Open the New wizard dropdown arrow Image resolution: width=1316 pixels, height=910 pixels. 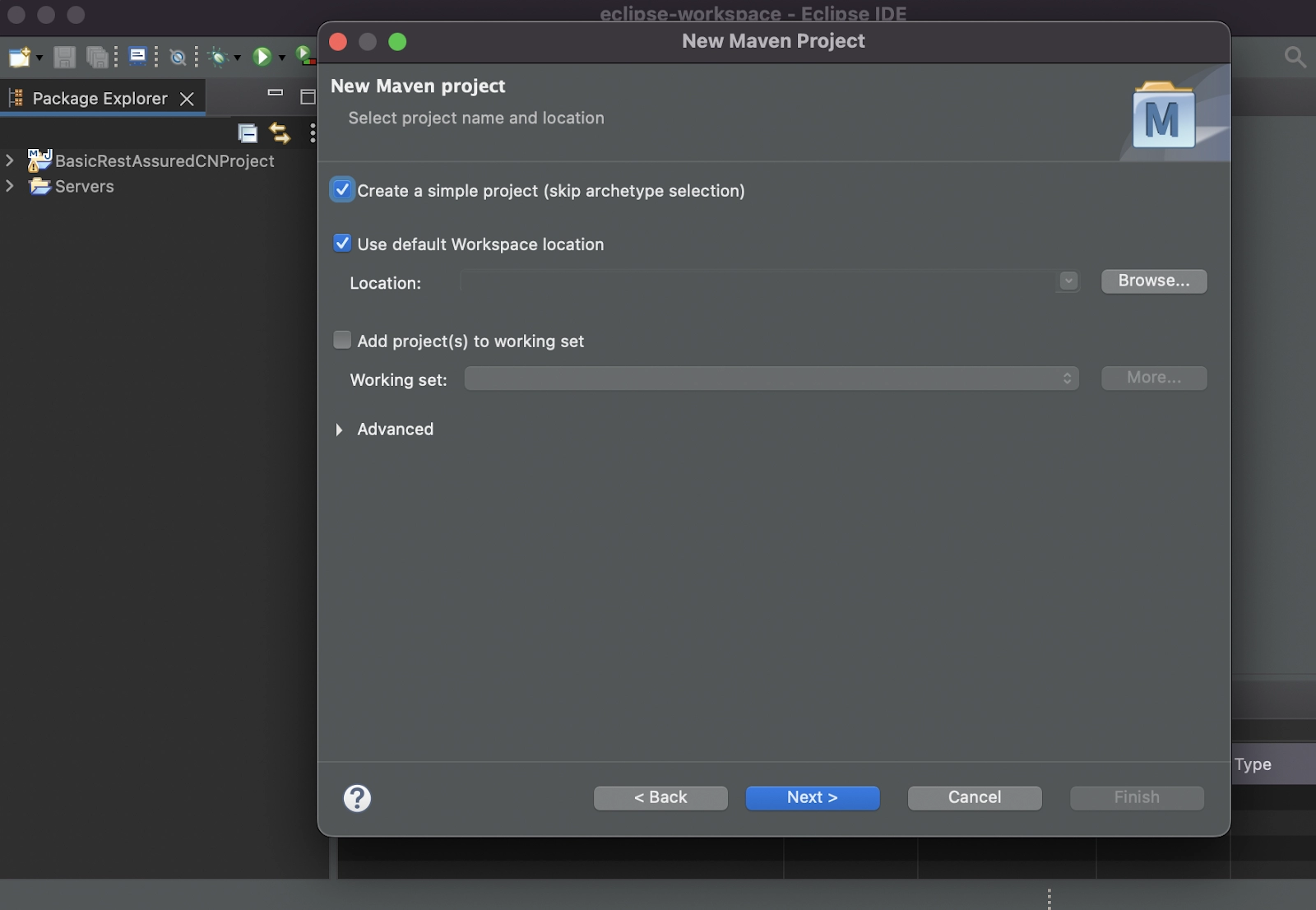[39, 58]
